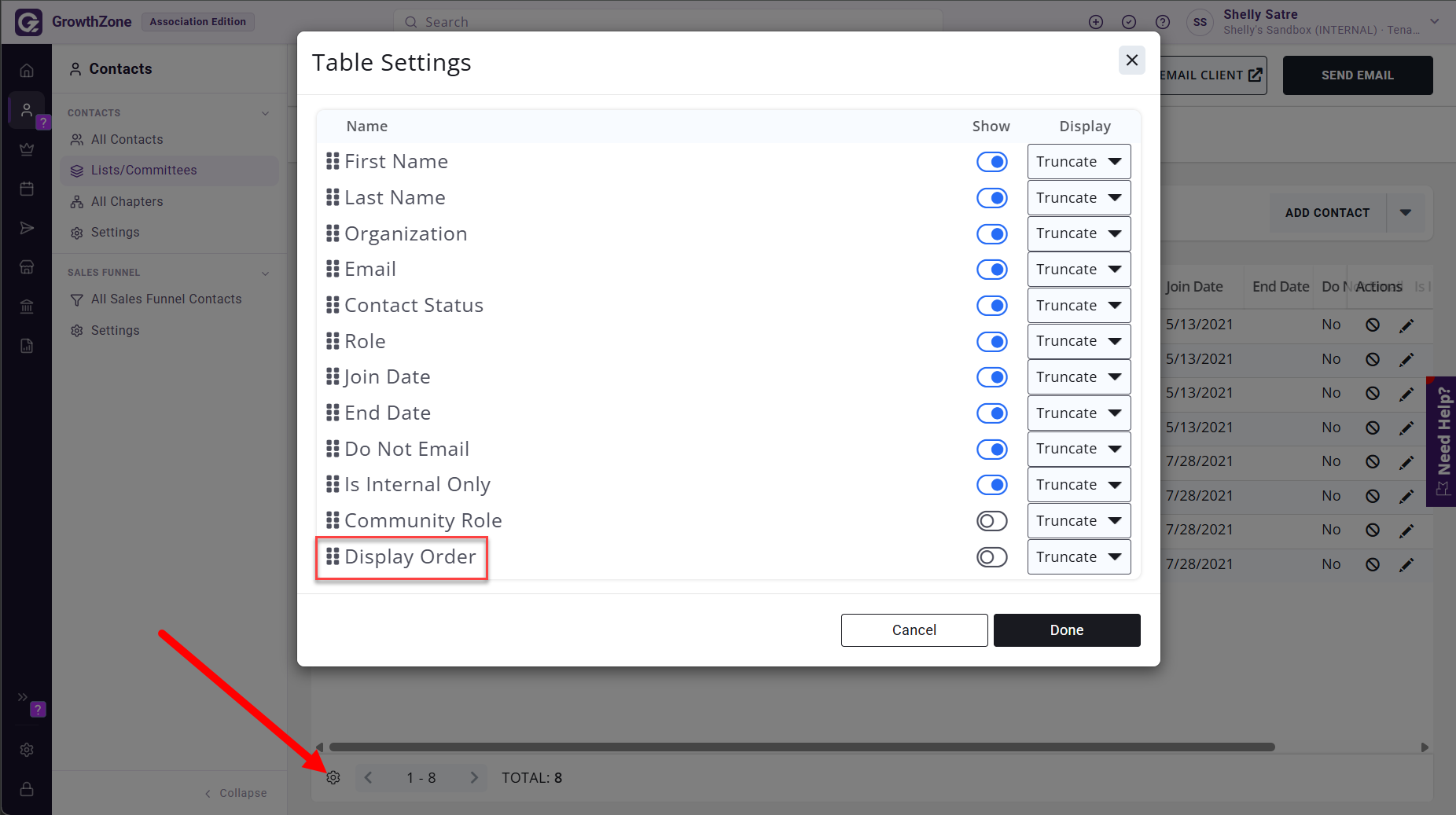1456x815 pixels.
Task: Open the crown membership icon in rail
Action: pyautogui.click(x=27, y=149)
